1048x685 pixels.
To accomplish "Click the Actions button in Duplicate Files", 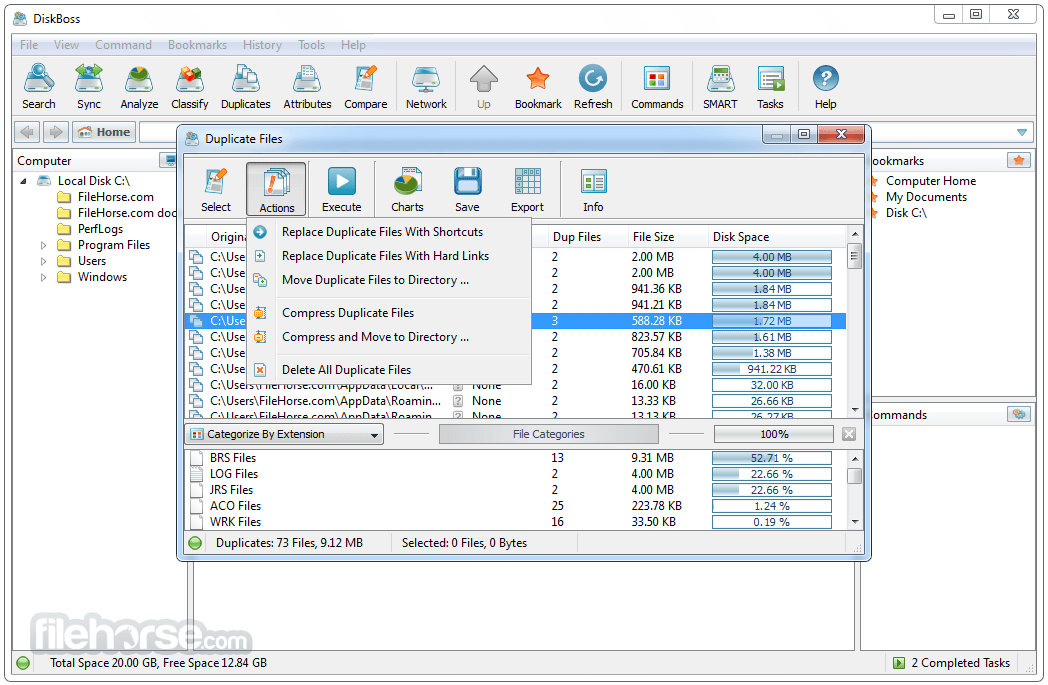I will coord(276,190).
